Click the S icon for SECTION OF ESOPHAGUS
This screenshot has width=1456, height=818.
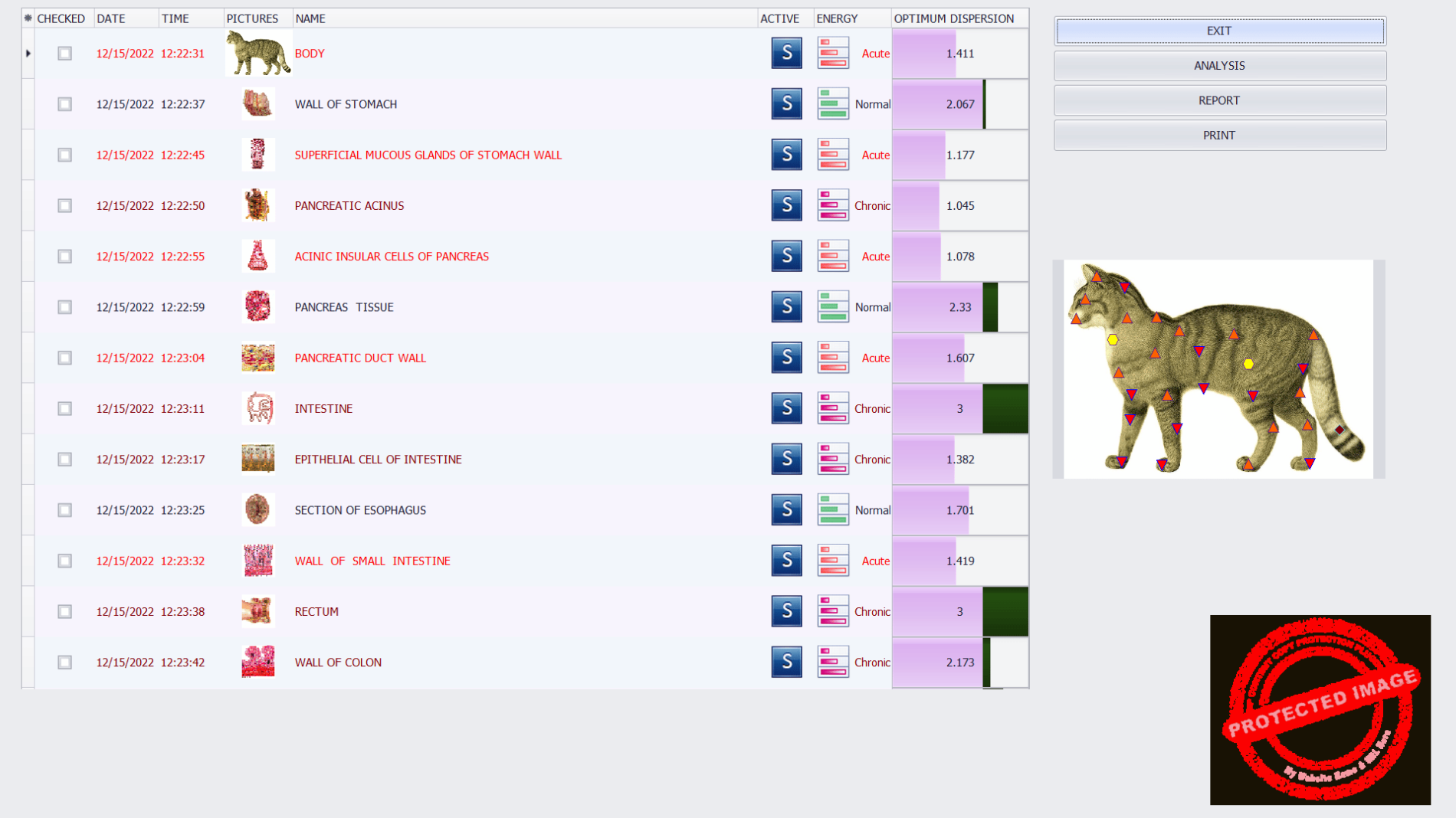tap(786, 510)
